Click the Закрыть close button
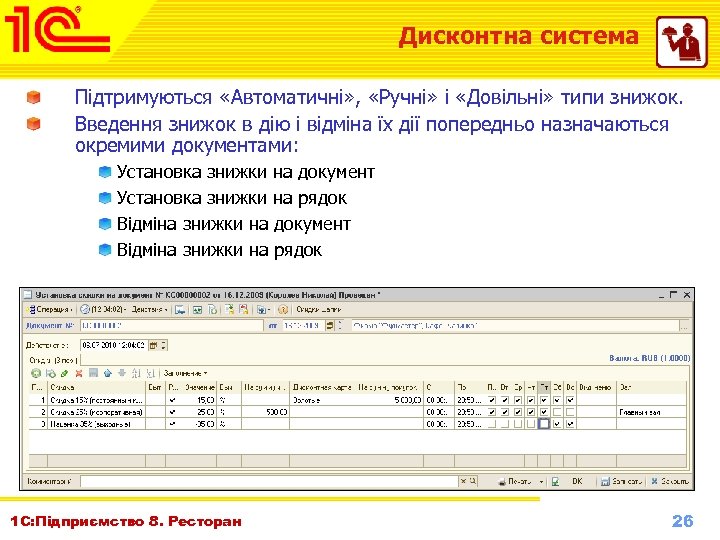 [x=670, y=481]
